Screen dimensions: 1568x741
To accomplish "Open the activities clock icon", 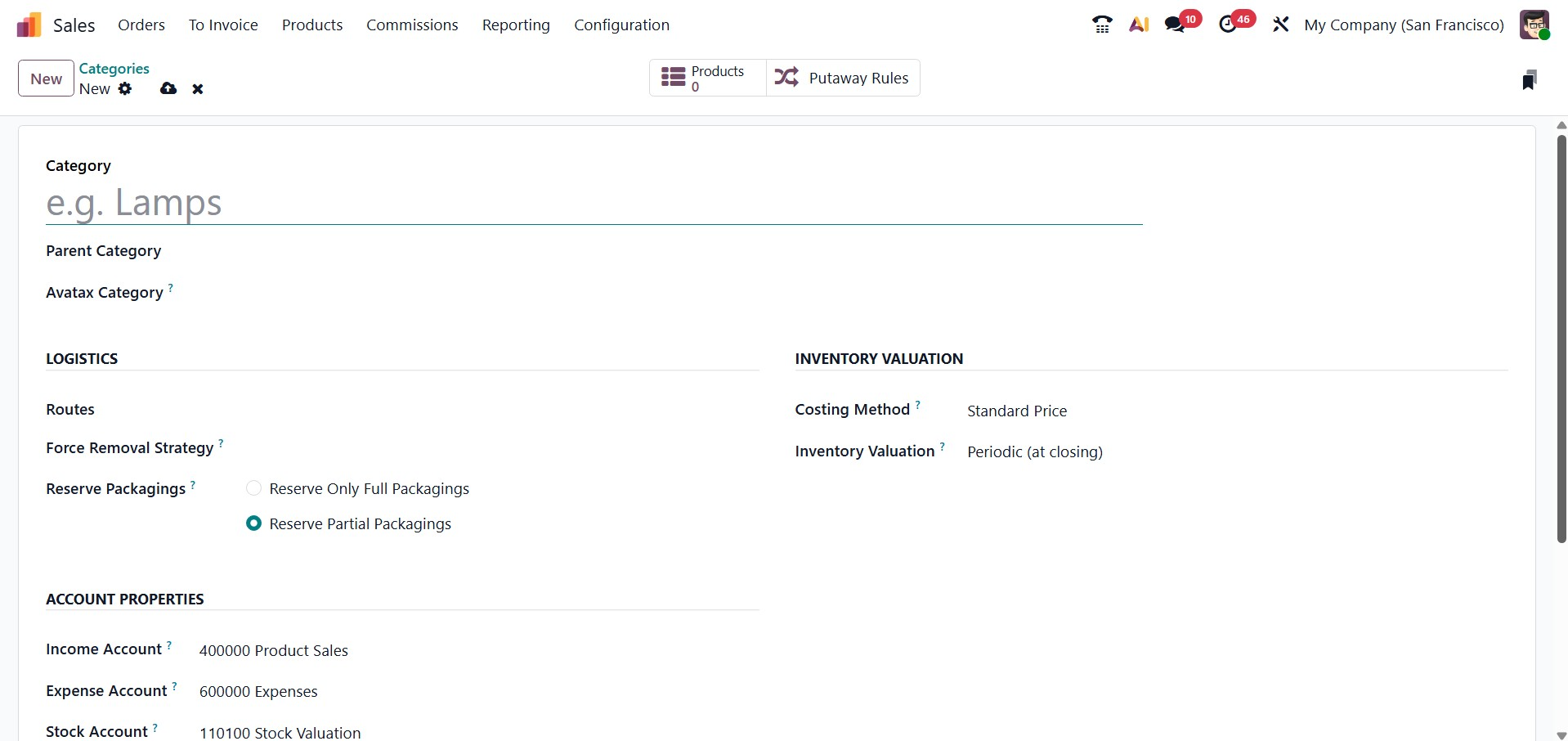I will click(x=1228, y=25).
